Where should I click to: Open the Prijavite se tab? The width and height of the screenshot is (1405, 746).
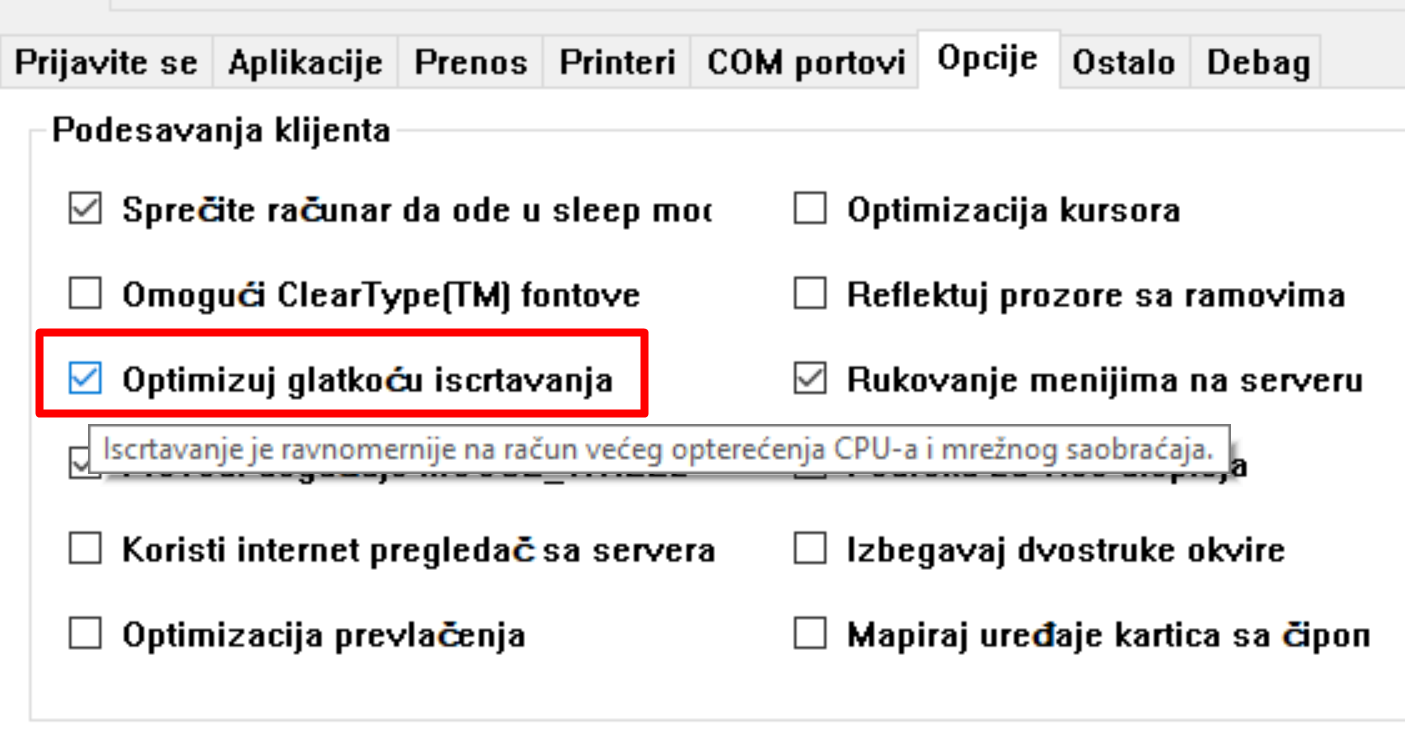[106, 63]
